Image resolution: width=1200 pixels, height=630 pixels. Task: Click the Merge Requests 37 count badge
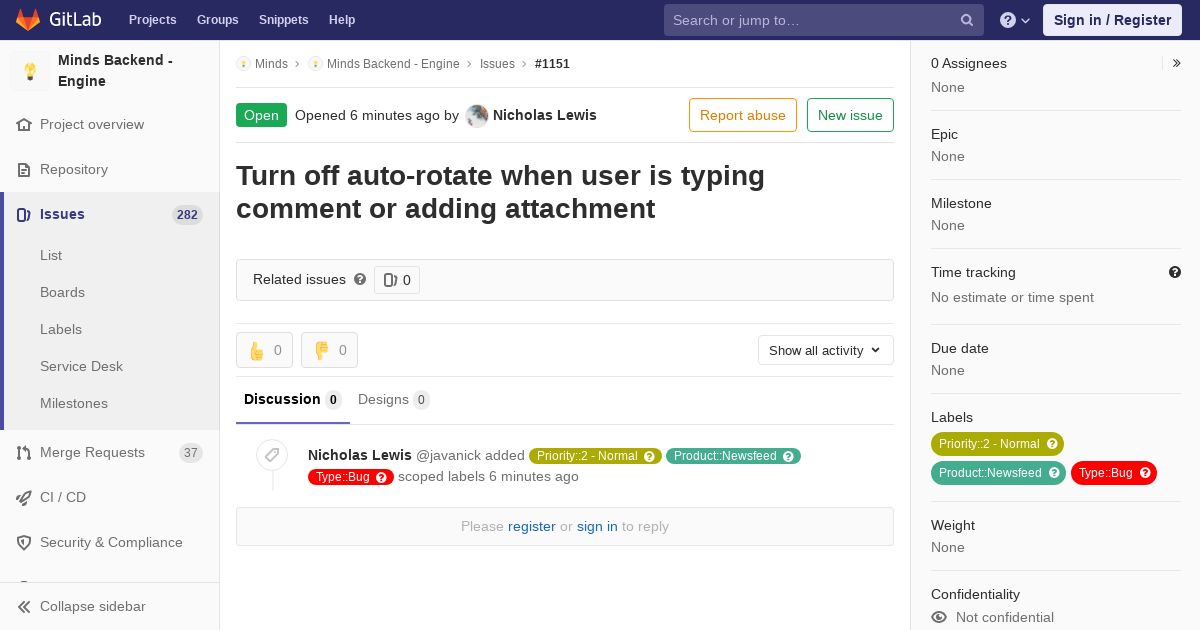(x=191, y=453)
